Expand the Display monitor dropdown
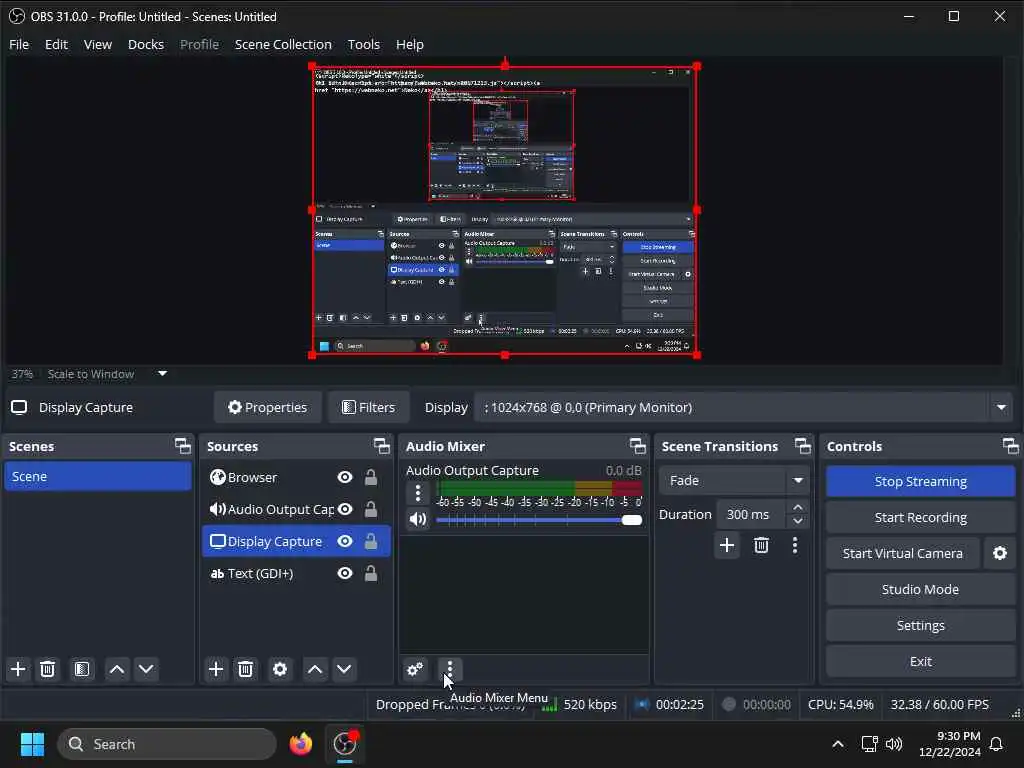 tap(1001, 408)
